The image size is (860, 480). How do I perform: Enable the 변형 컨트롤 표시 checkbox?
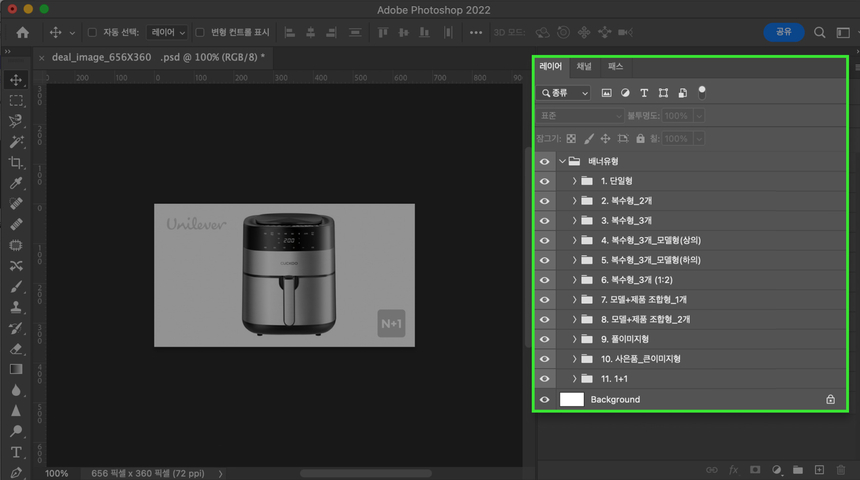click(x=200, y=32)
